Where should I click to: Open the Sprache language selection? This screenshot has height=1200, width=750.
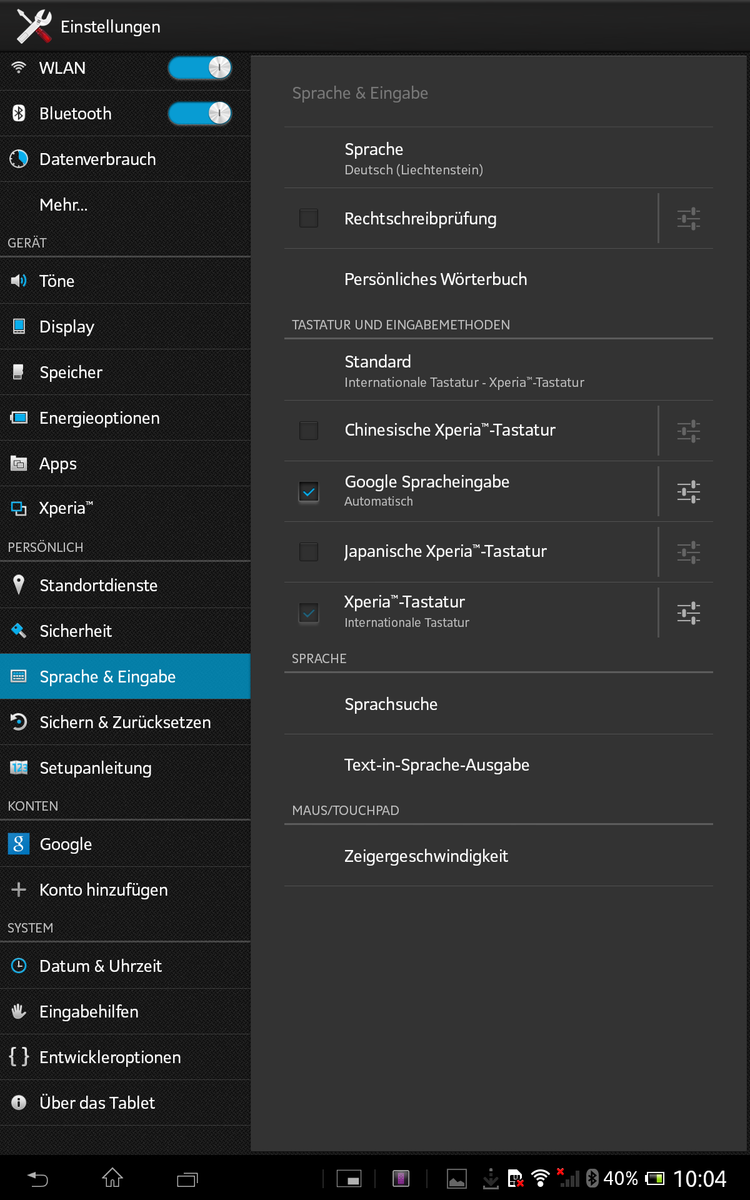[x=498, y=158]
